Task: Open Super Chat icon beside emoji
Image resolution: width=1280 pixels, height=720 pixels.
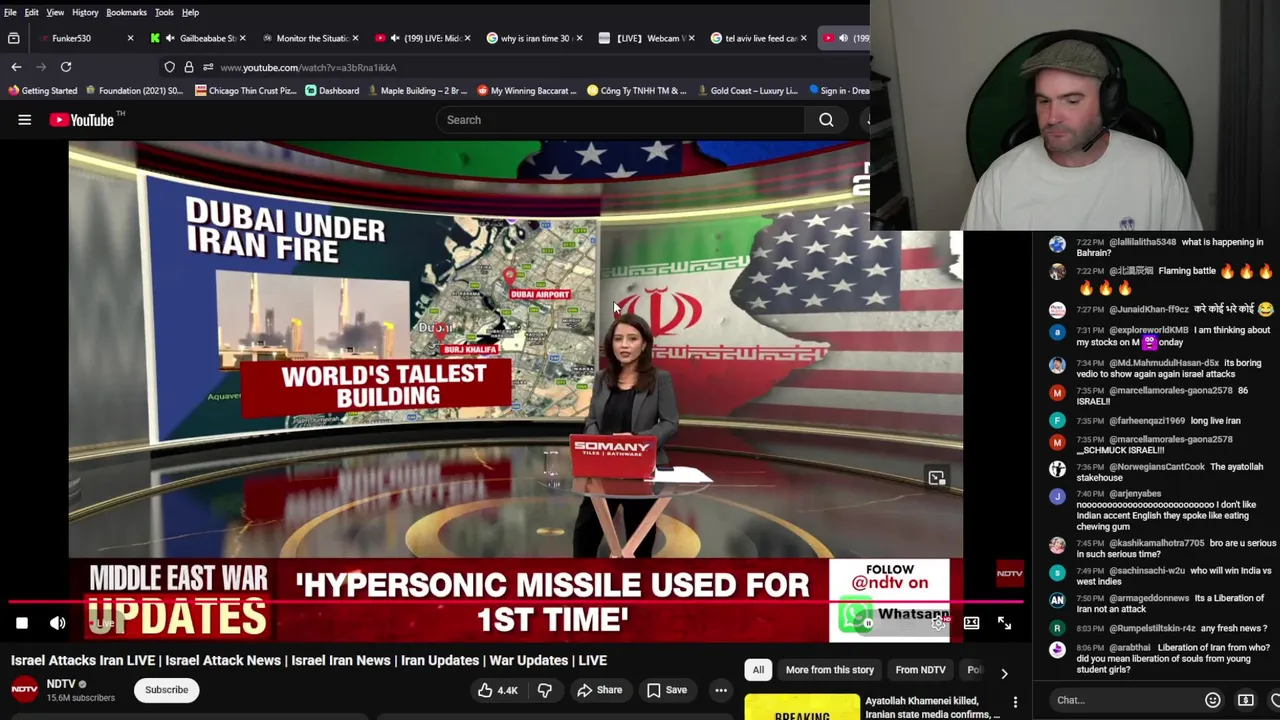Action: tap(1246, 700)
